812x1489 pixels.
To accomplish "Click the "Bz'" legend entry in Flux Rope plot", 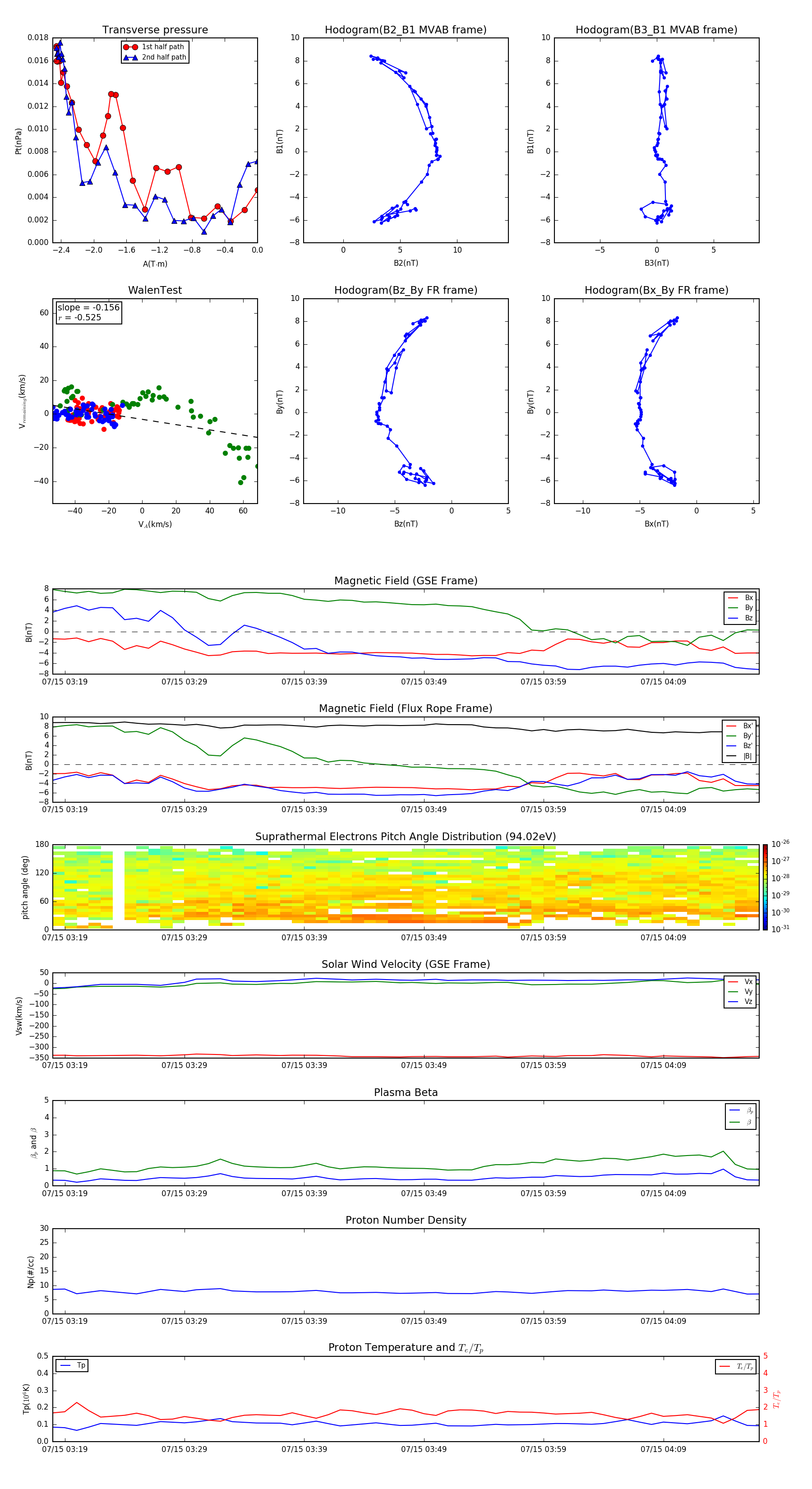I will pyautogui.click(x=740, y=746).
